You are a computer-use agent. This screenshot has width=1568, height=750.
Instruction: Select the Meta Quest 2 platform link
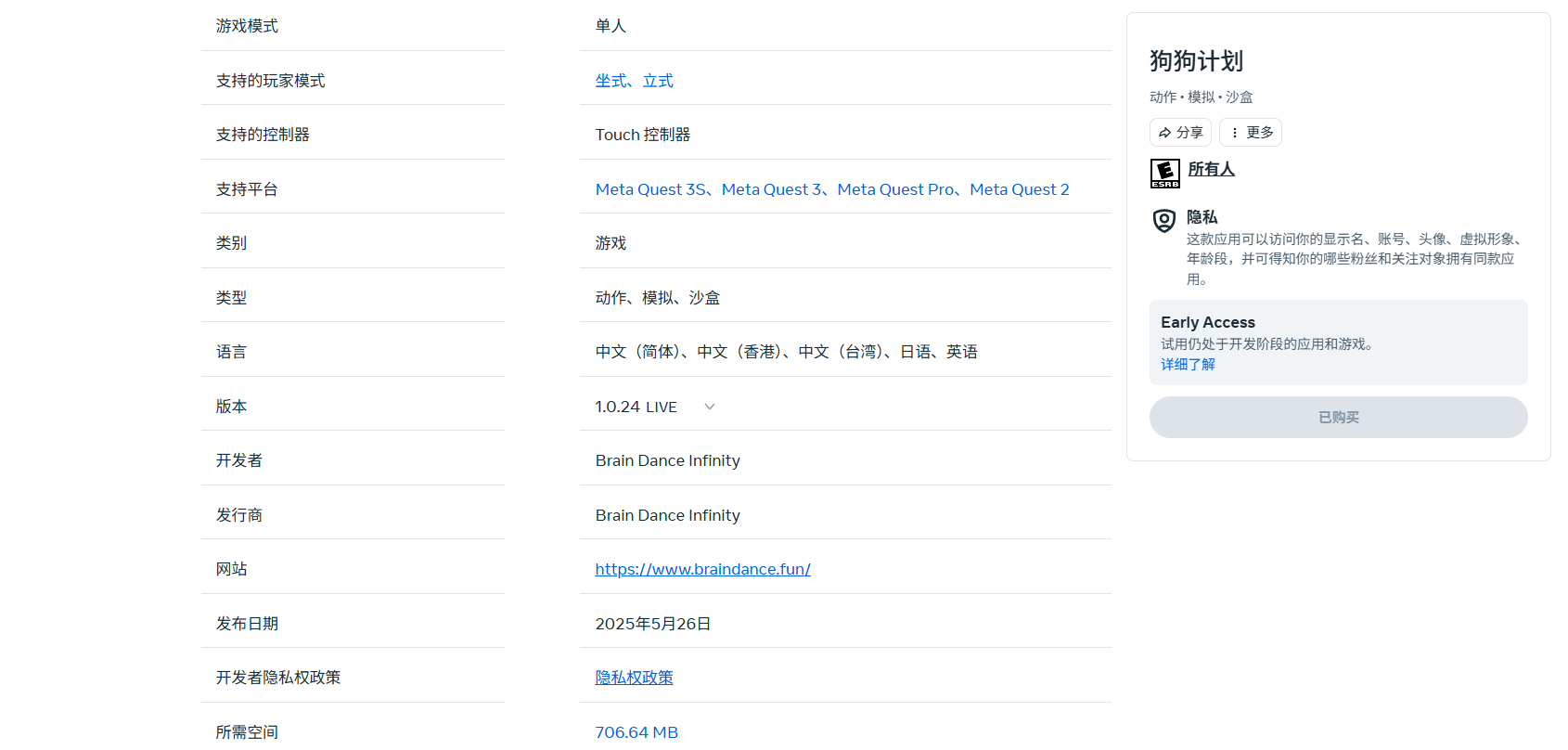(x=1020, y=189)
